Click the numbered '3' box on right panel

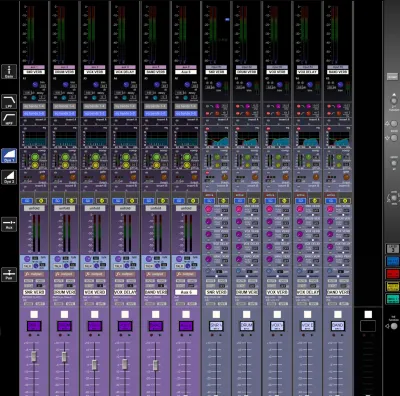pos(393,249)
